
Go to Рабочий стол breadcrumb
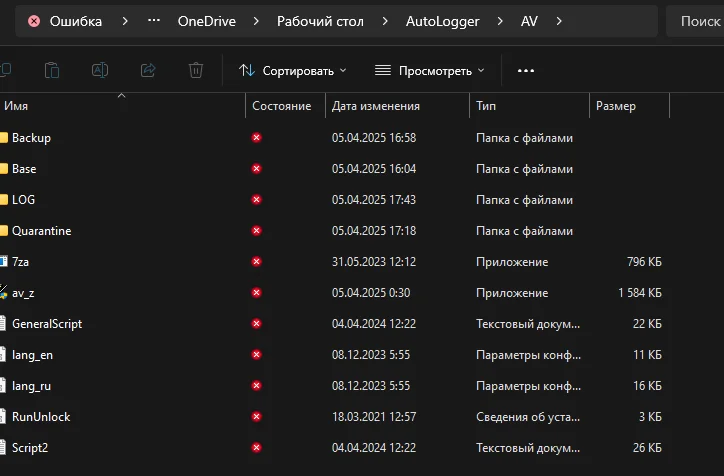[x=320, y=21]
